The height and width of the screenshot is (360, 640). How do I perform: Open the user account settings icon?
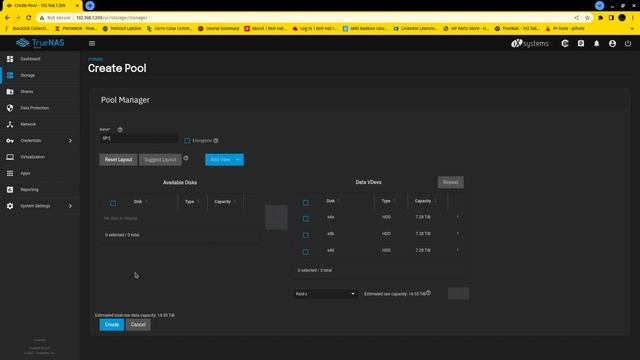click(612, 43)
